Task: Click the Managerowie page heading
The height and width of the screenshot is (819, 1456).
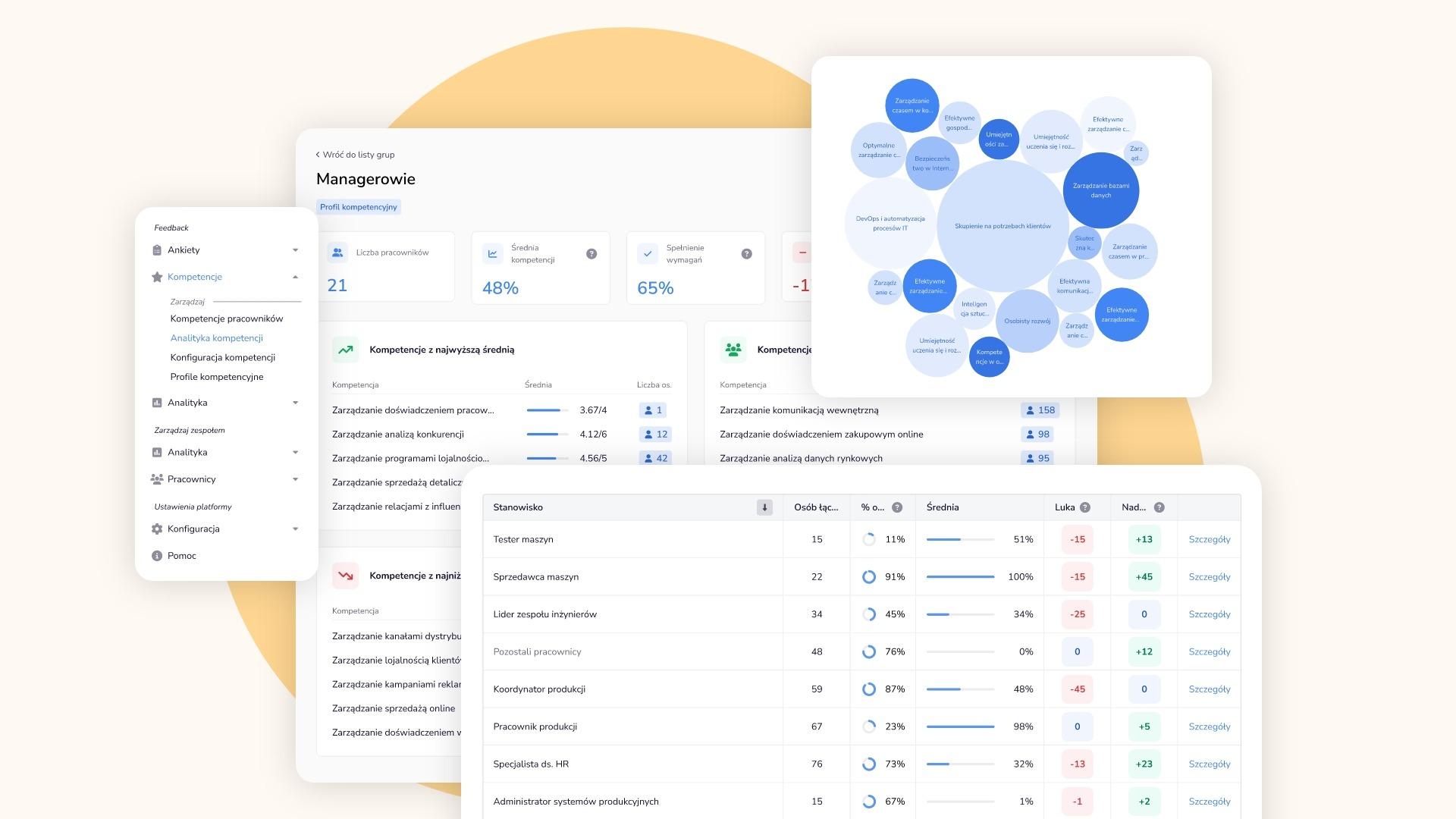Action: tap(366, 179)
